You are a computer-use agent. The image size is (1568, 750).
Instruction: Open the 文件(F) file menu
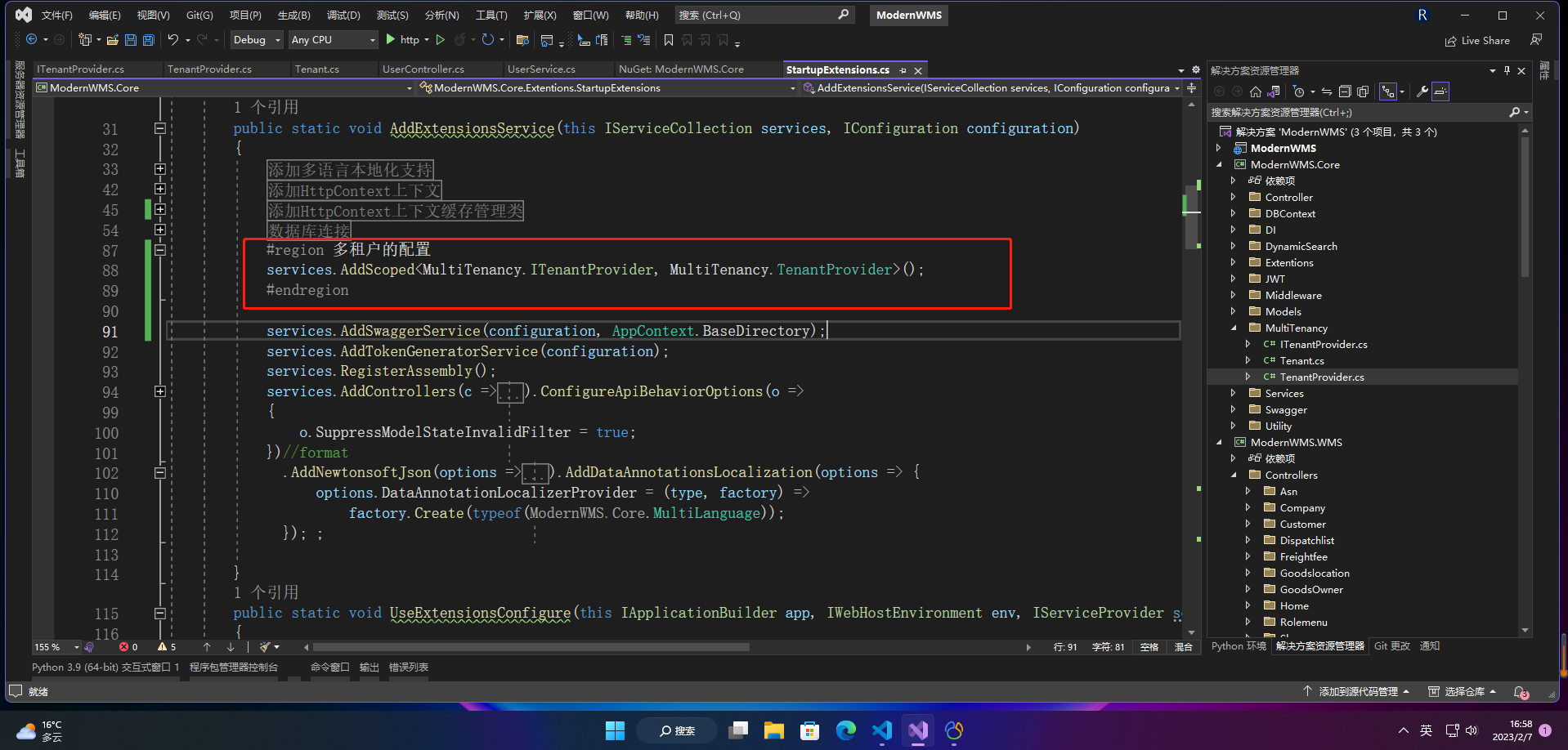click(x=57, y=15)
